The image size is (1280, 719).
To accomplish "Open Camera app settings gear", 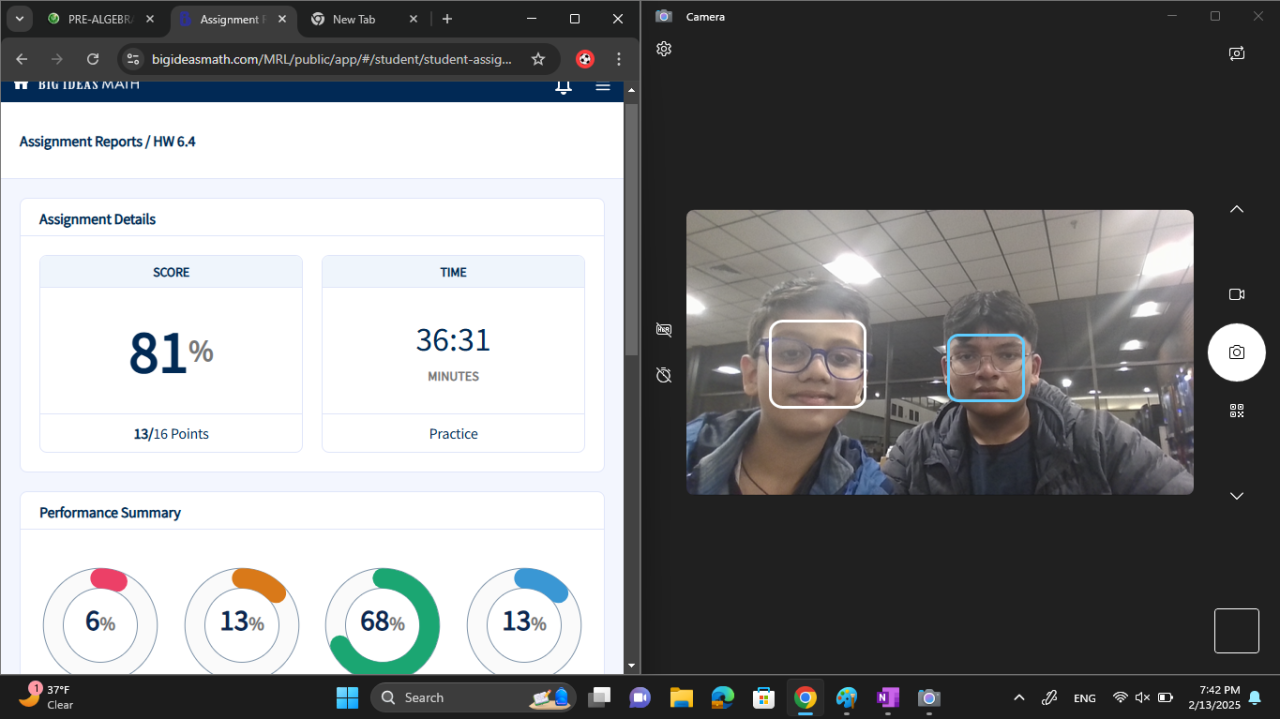I will pos(664,49).
